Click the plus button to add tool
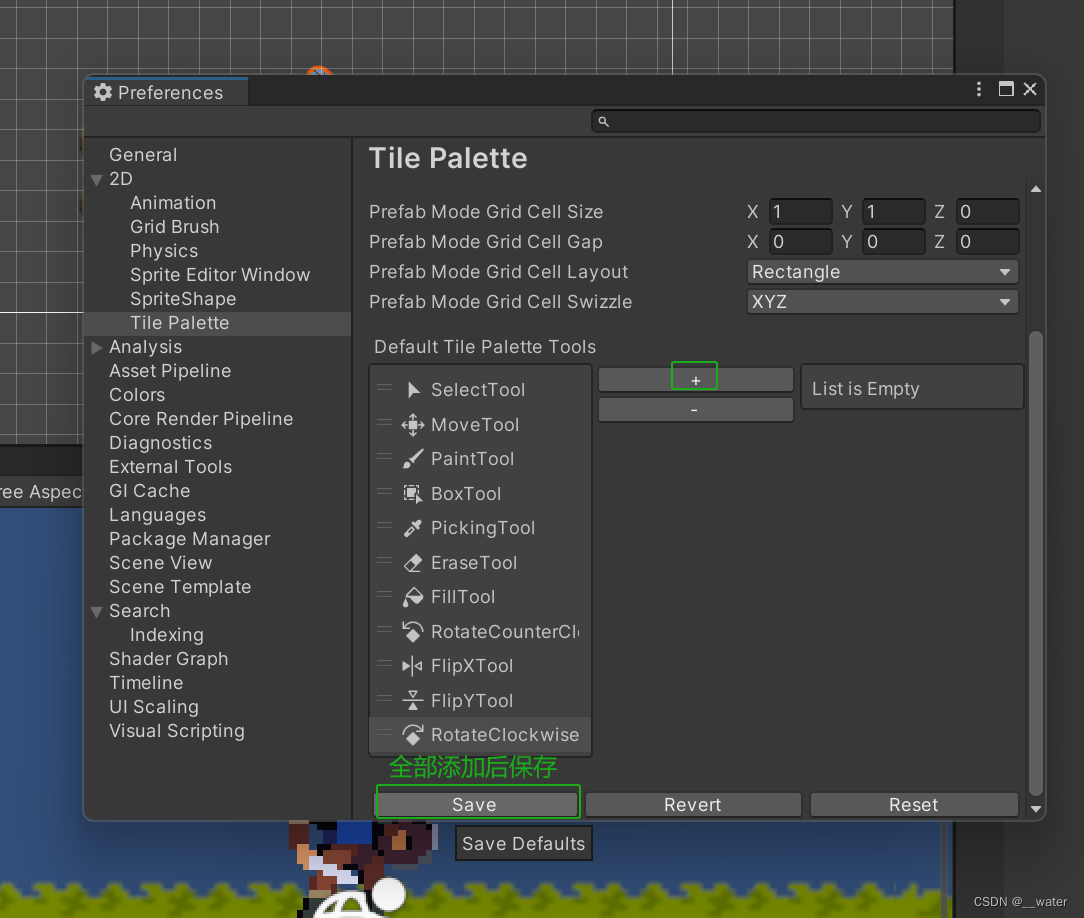 pos(695,380)
